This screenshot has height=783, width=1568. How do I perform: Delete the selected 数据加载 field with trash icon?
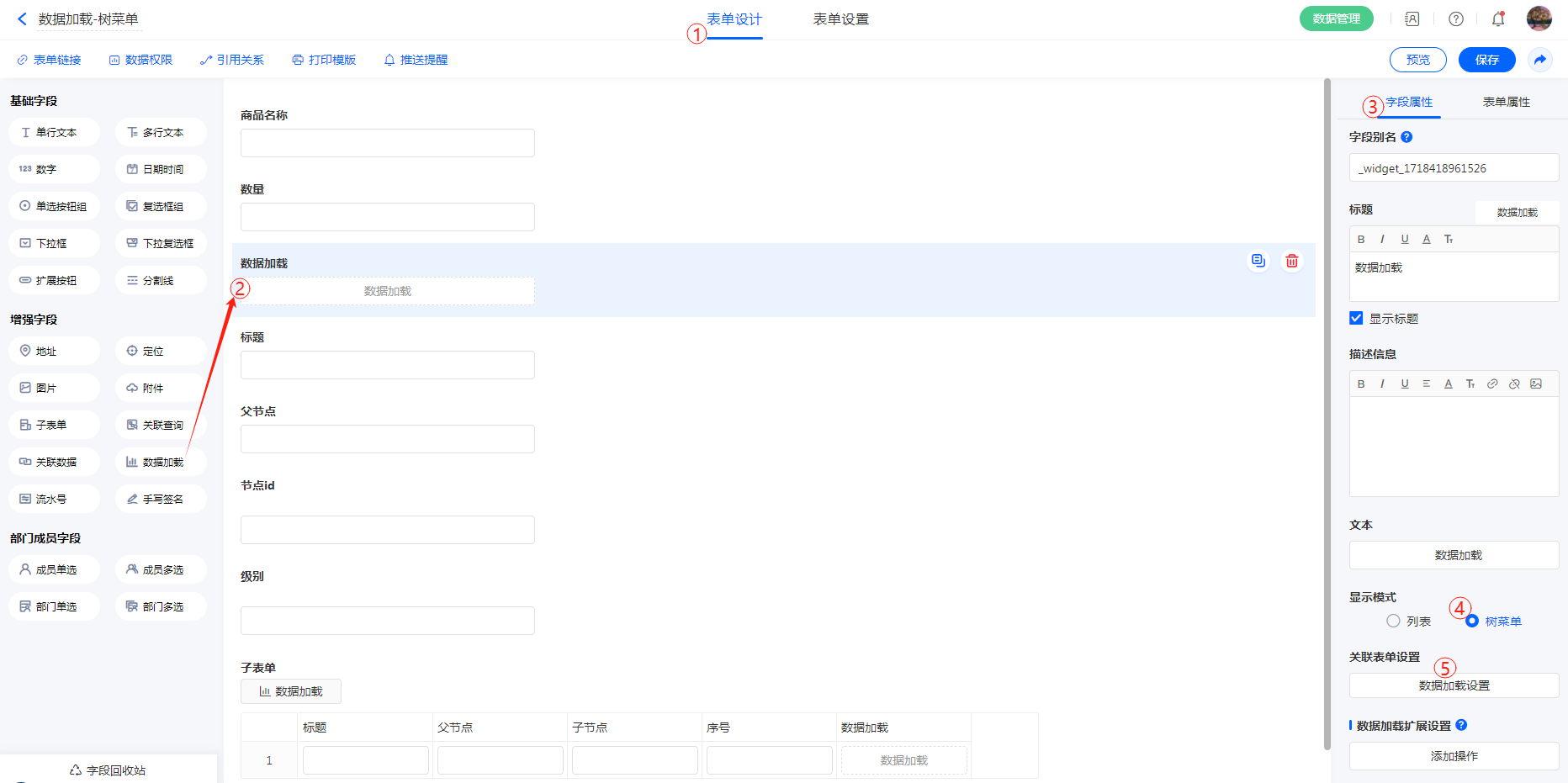pos(1291,261)
